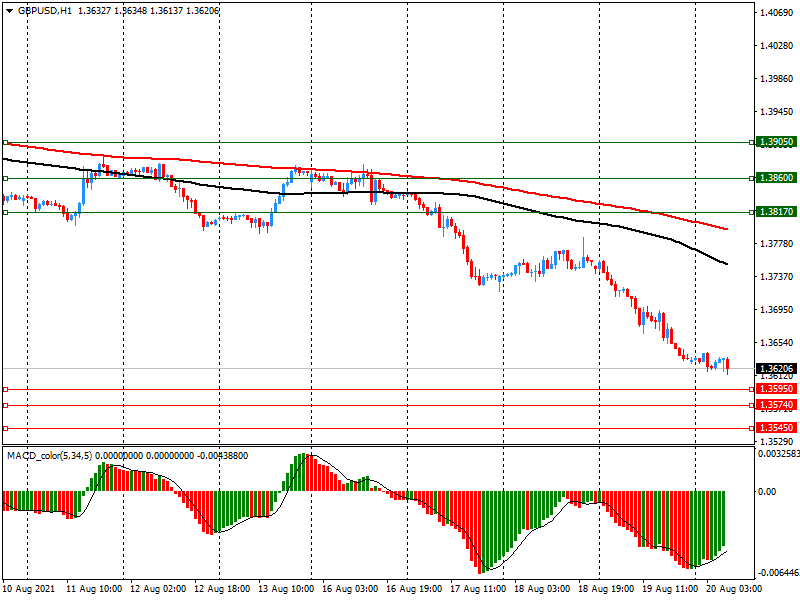Select right anchor square of the 1.38170 line
The height and width of the screenshot is (600, 800).
point(752,212)
